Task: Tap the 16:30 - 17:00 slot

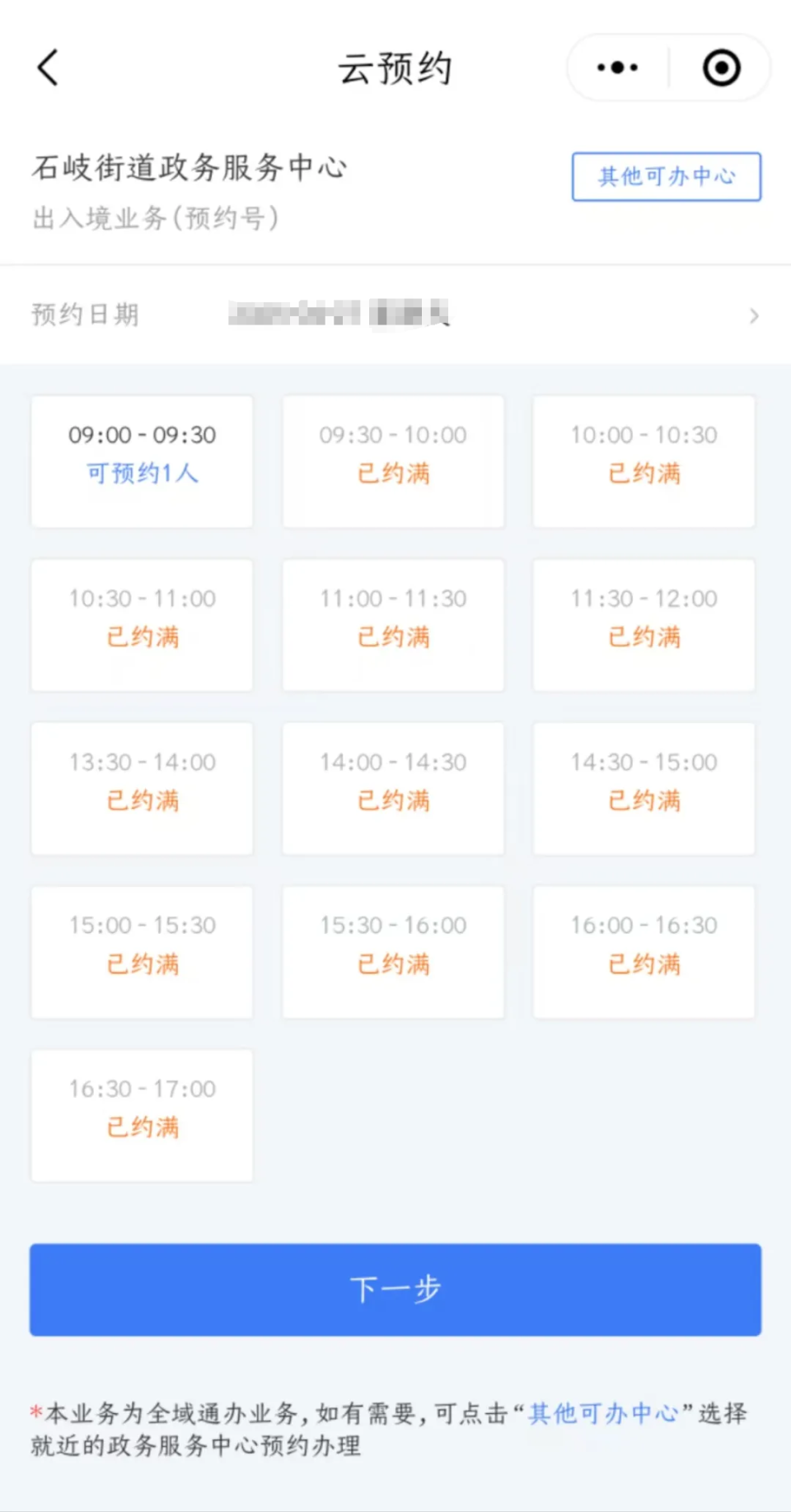Action: 142,1115
